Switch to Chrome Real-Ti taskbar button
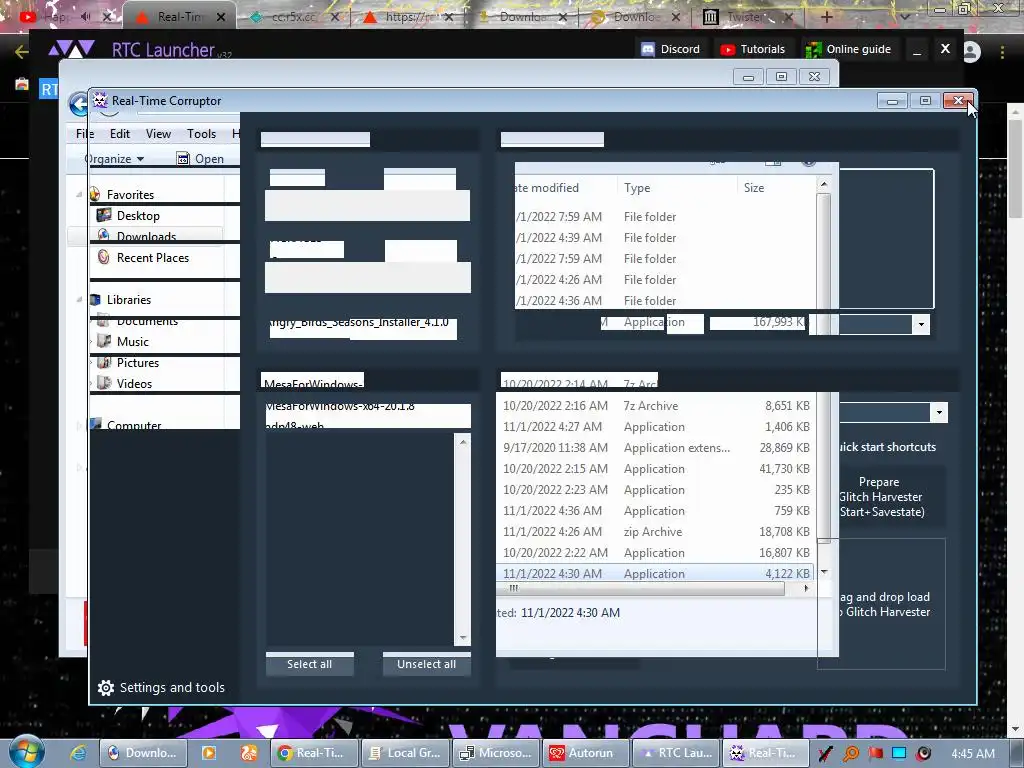Viewport: 1024px width, 768px height. click(313, 753)
